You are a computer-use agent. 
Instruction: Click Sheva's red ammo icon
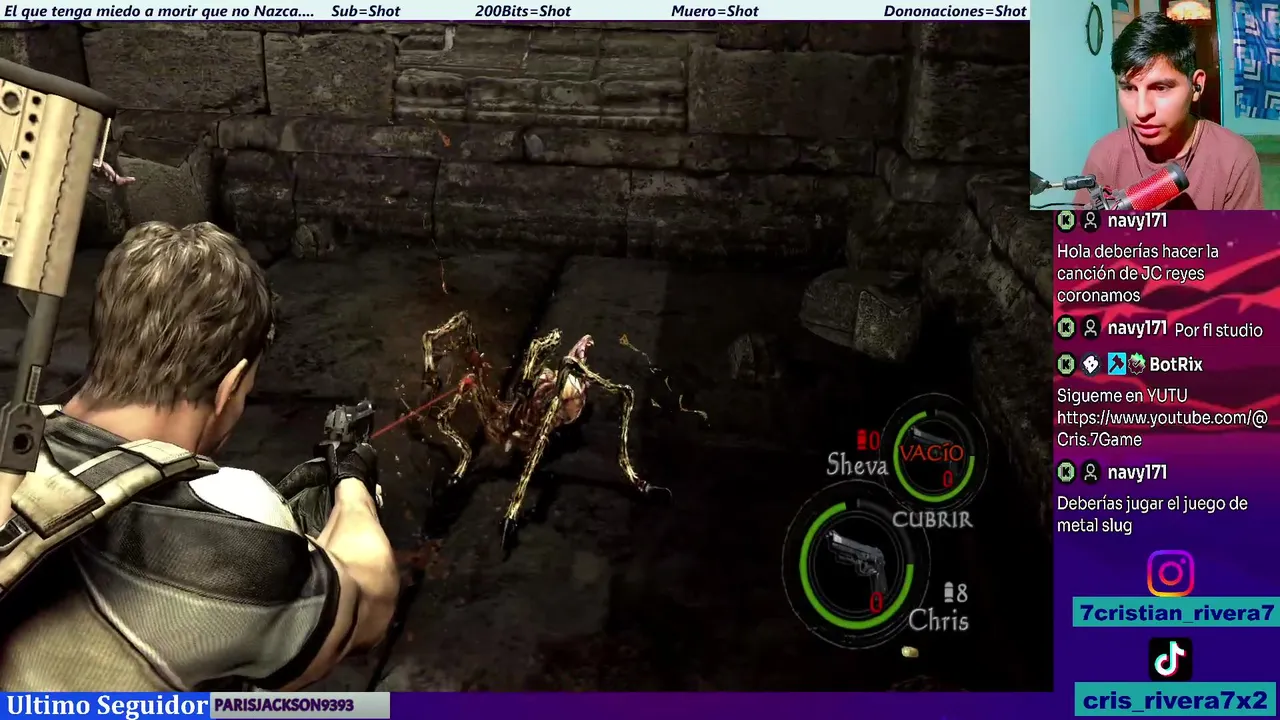(862, 439)
